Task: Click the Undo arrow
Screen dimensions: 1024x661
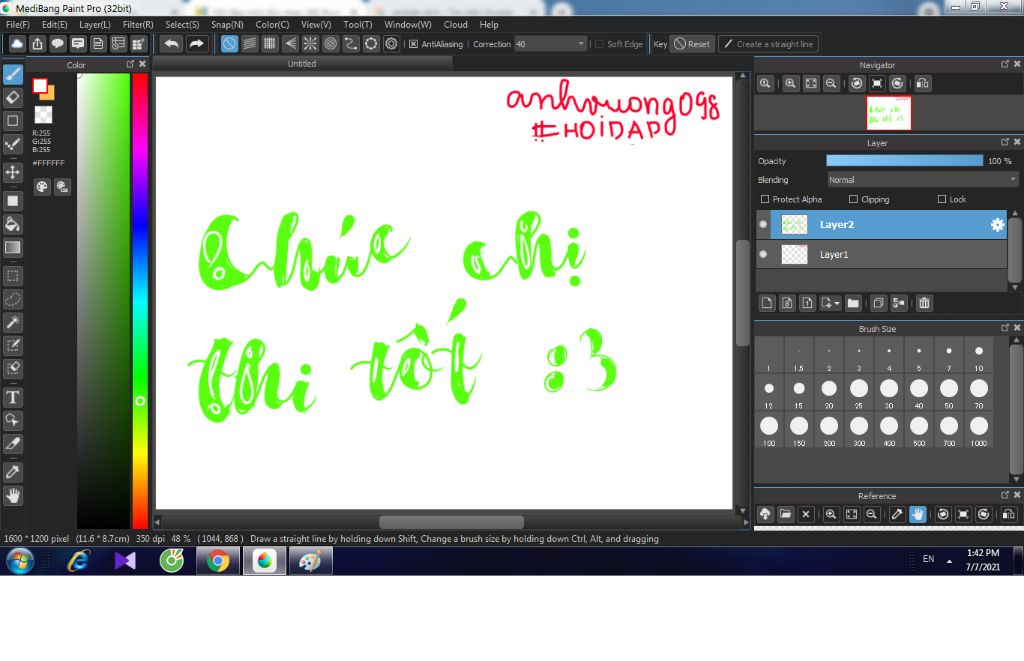Action: click(x=171, y=44)
